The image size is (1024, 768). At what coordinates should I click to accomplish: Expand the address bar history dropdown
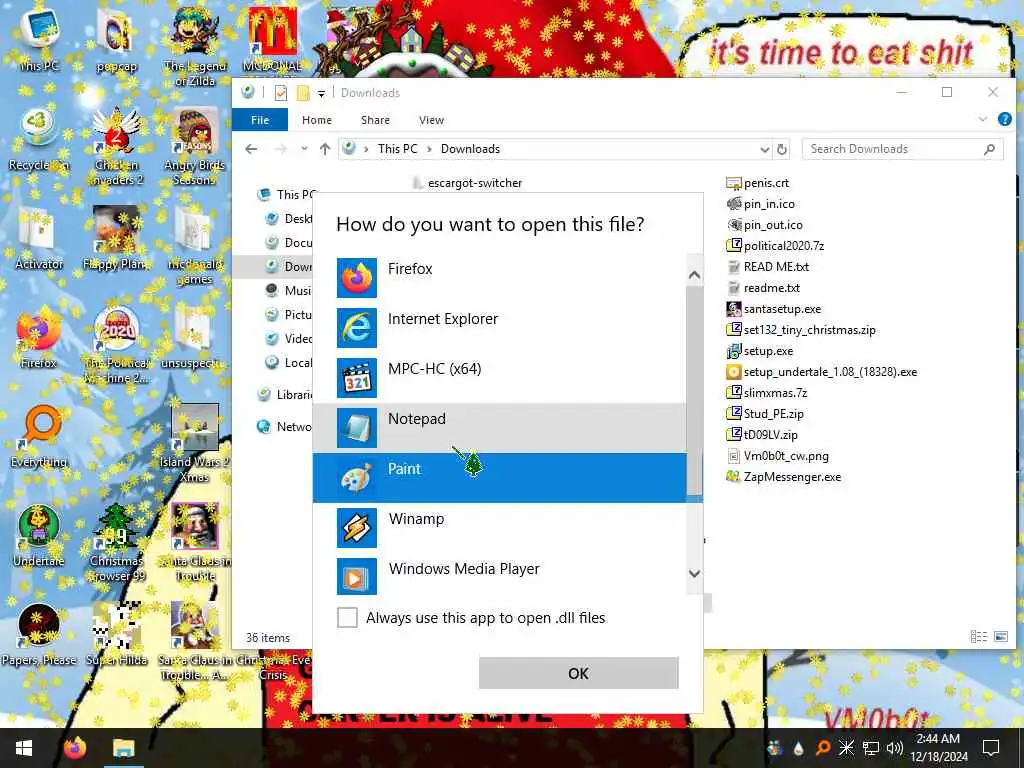click(765, 150)
